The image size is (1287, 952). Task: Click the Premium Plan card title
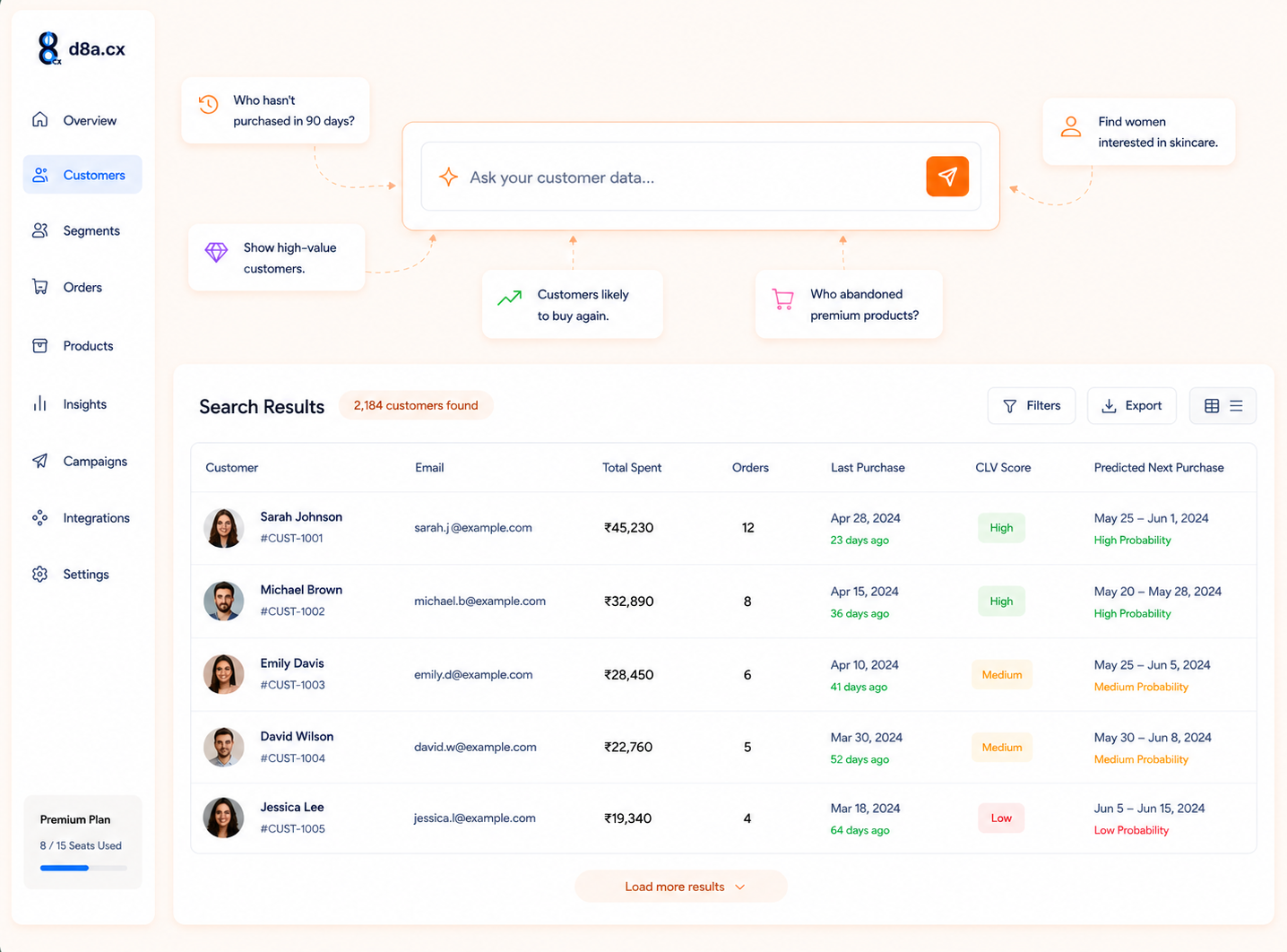75,819
